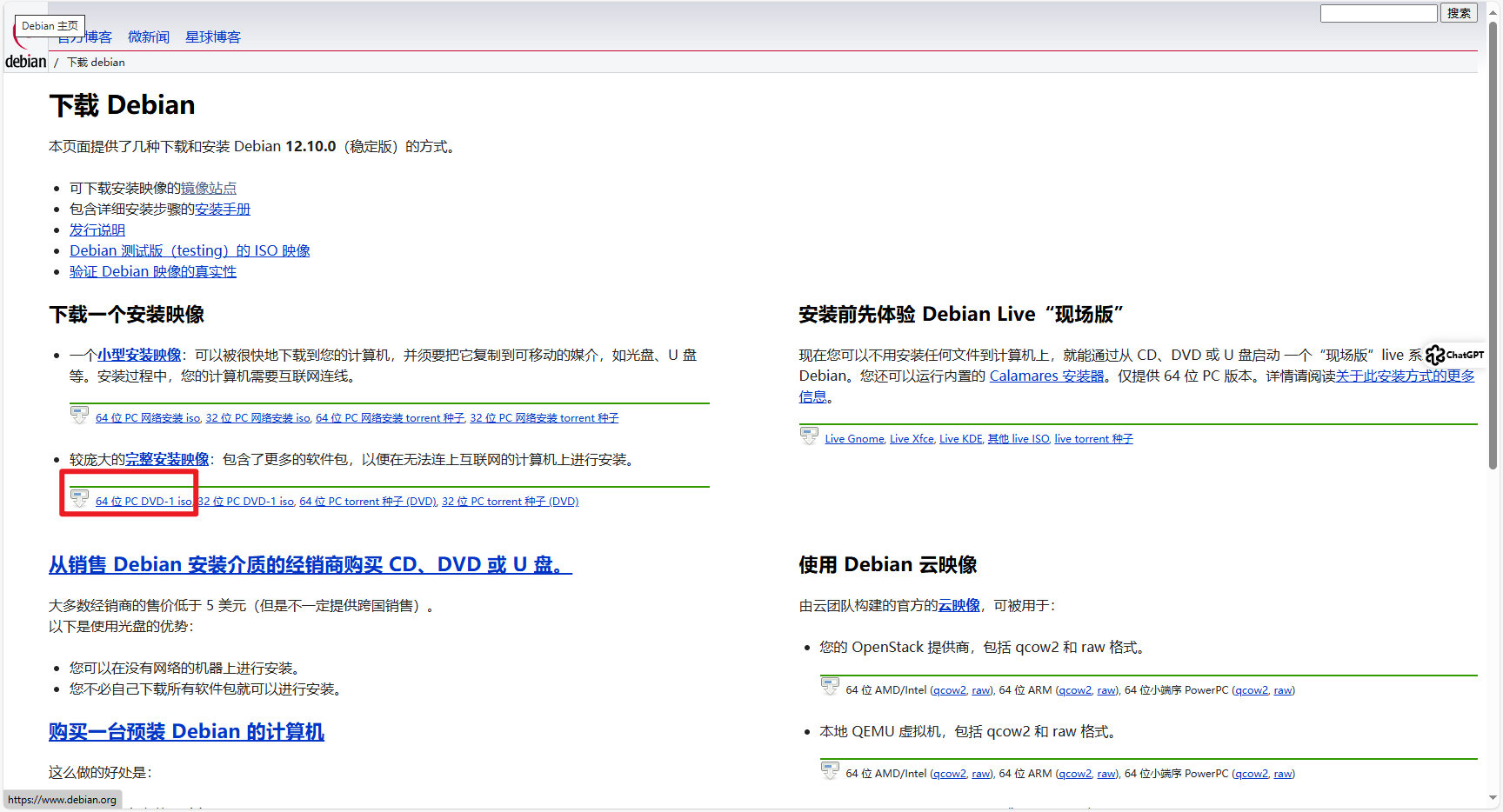Click the 12.10.0 version number text
The image size is (1503, 812).
311,146
